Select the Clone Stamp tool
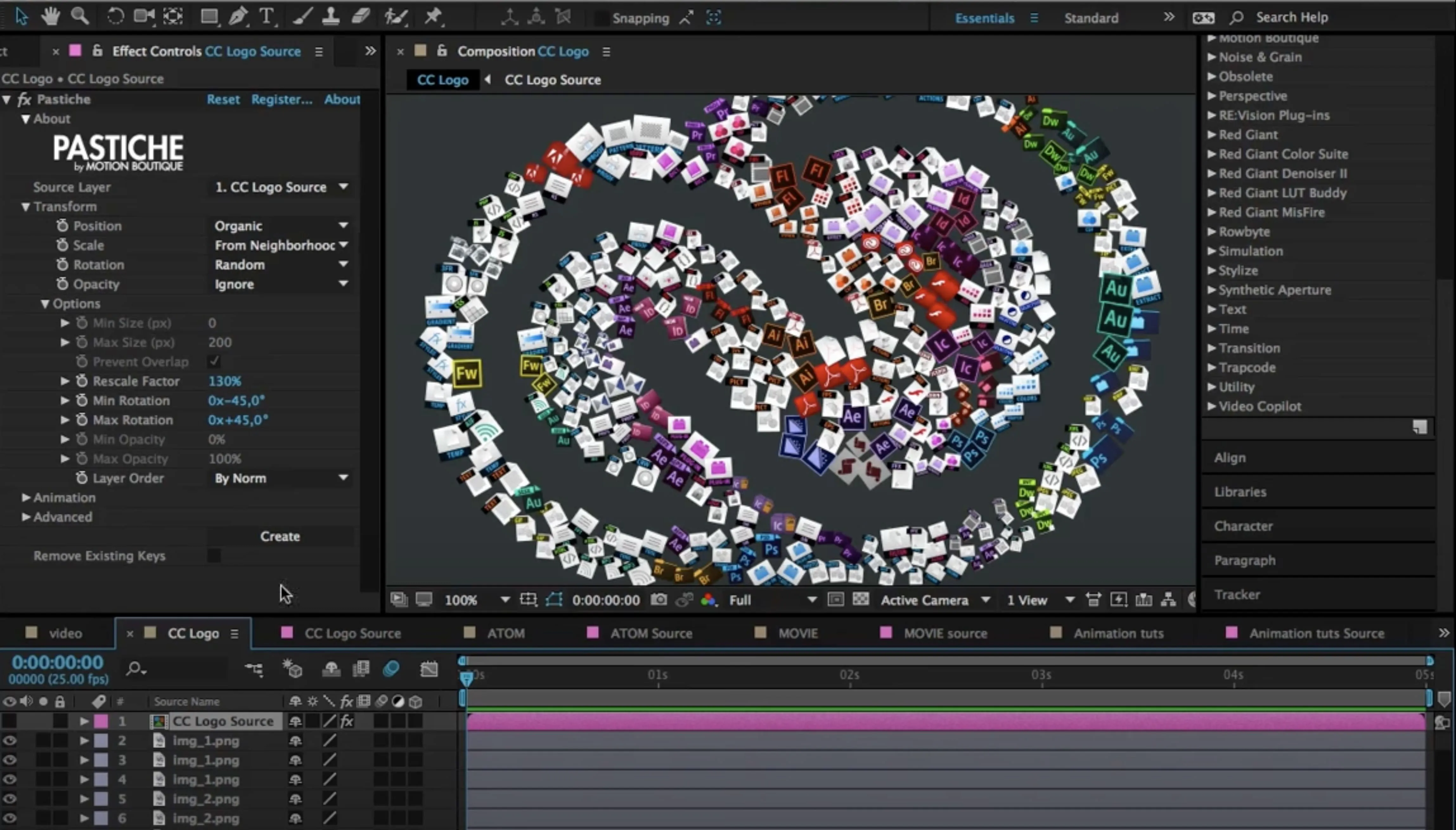 pyautogui.click(x=331, y=16)
